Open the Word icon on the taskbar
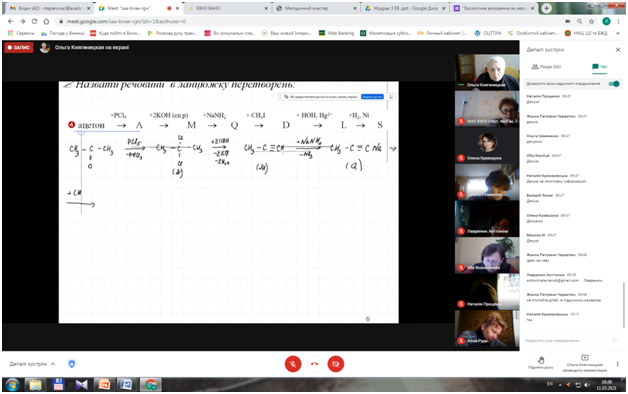The image size is (628, 394). pyautogui.click(x=127, y=385)
